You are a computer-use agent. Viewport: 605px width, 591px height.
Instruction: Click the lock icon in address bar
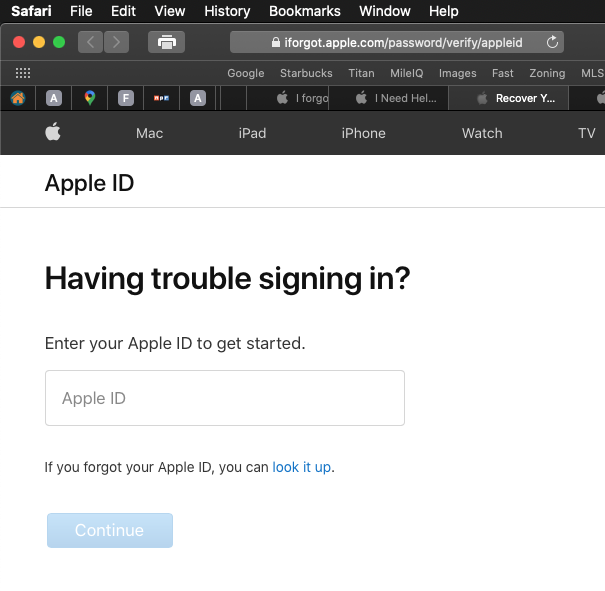(275, 42)
